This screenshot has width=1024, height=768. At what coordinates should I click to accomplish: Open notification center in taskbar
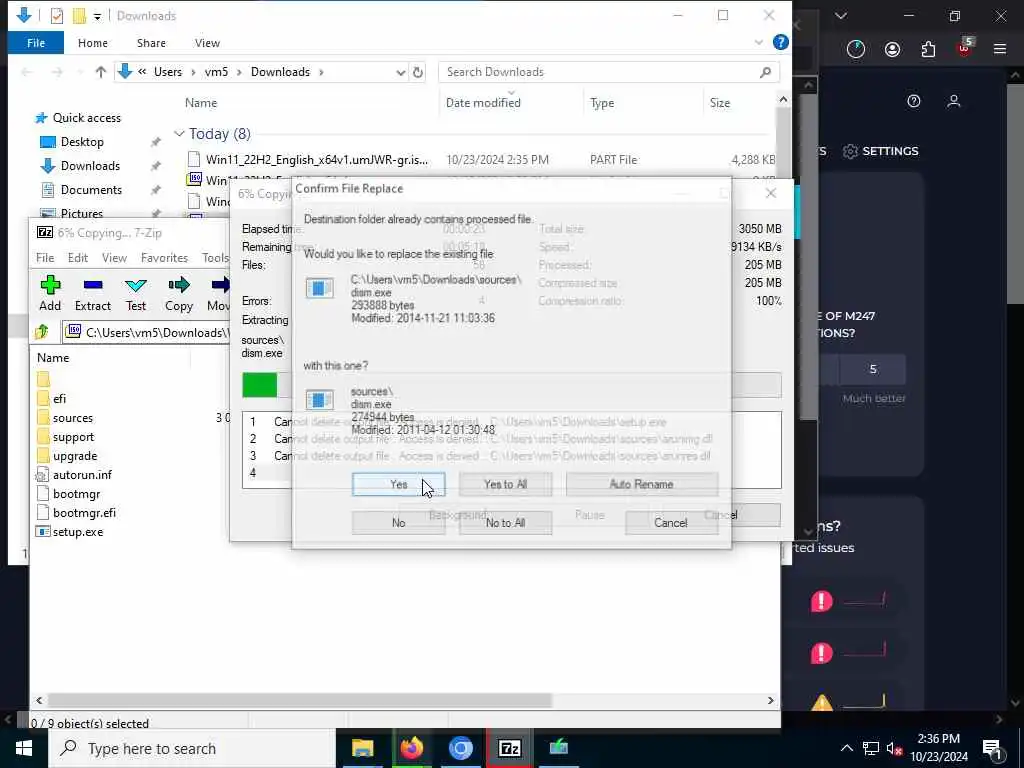993,748
